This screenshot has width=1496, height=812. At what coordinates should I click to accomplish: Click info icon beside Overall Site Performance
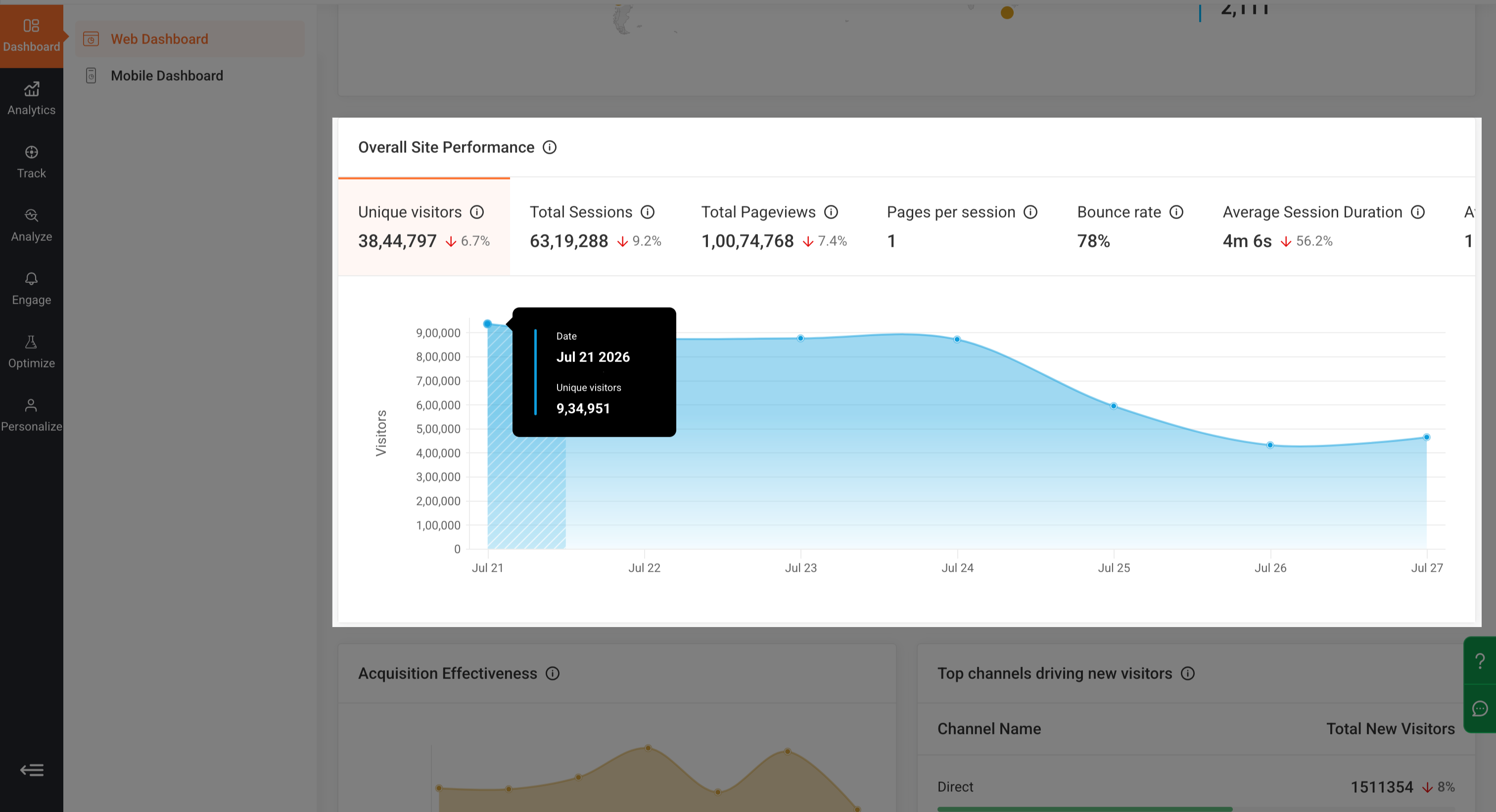click(x=550, y=147)
